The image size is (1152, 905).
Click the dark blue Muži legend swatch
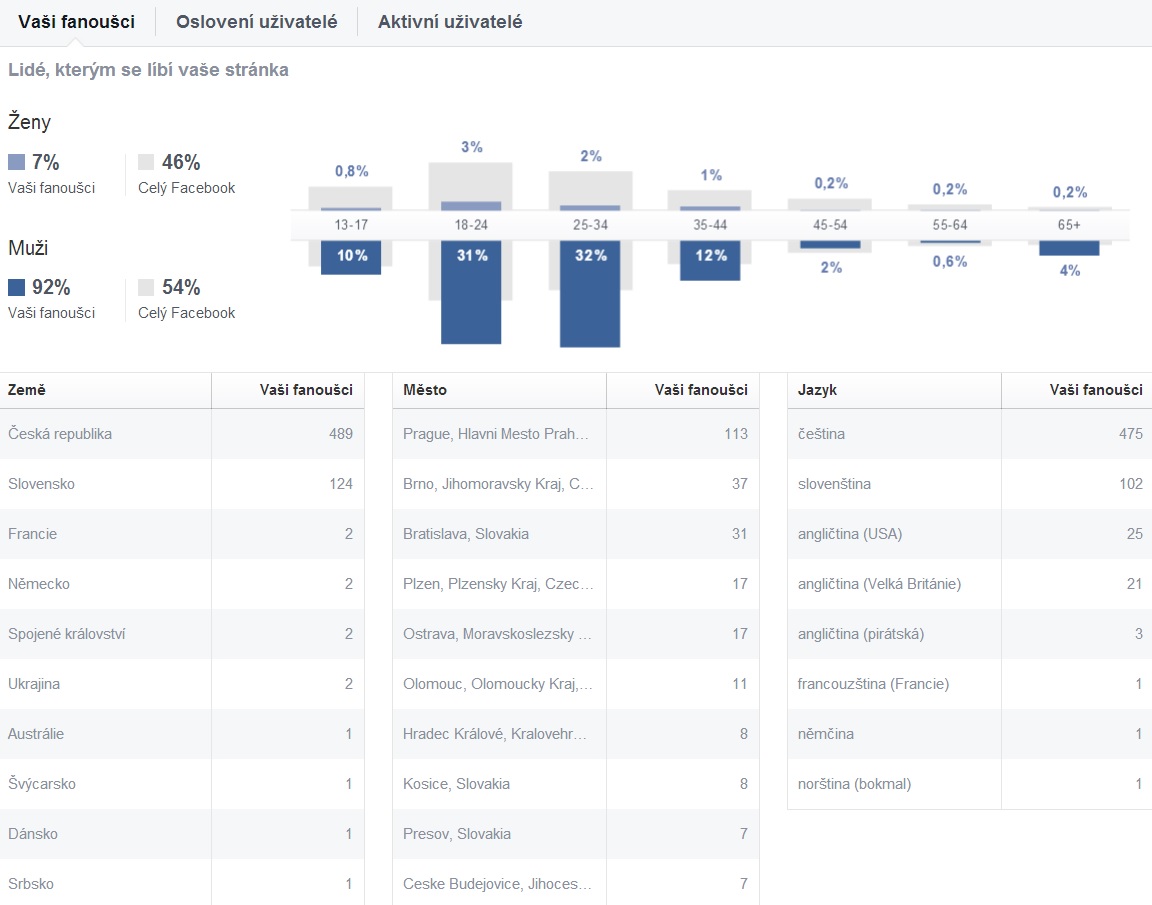16,286
